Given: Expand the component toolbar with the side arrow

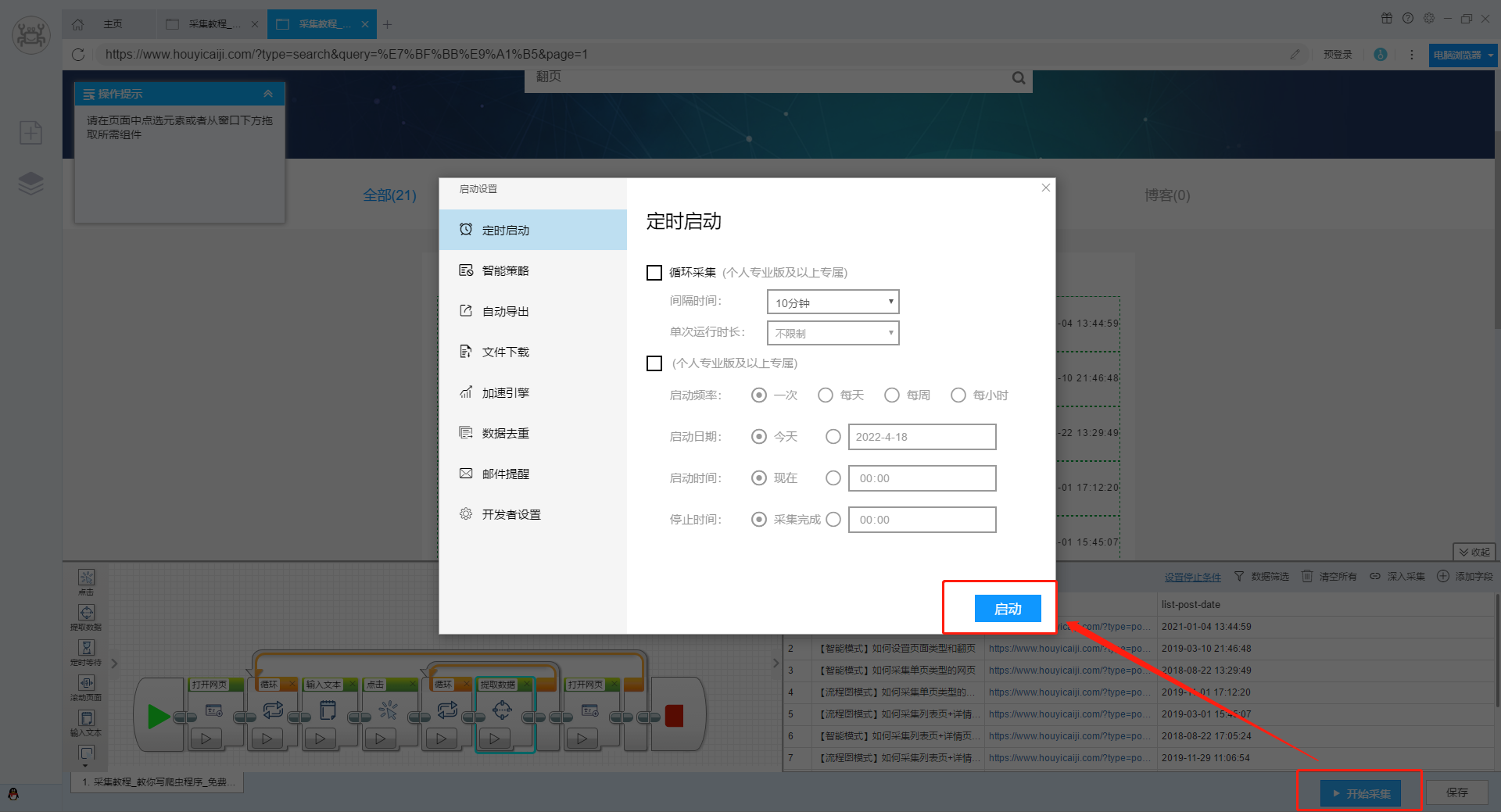Looking at the screenshot, I should pos(114,664).
